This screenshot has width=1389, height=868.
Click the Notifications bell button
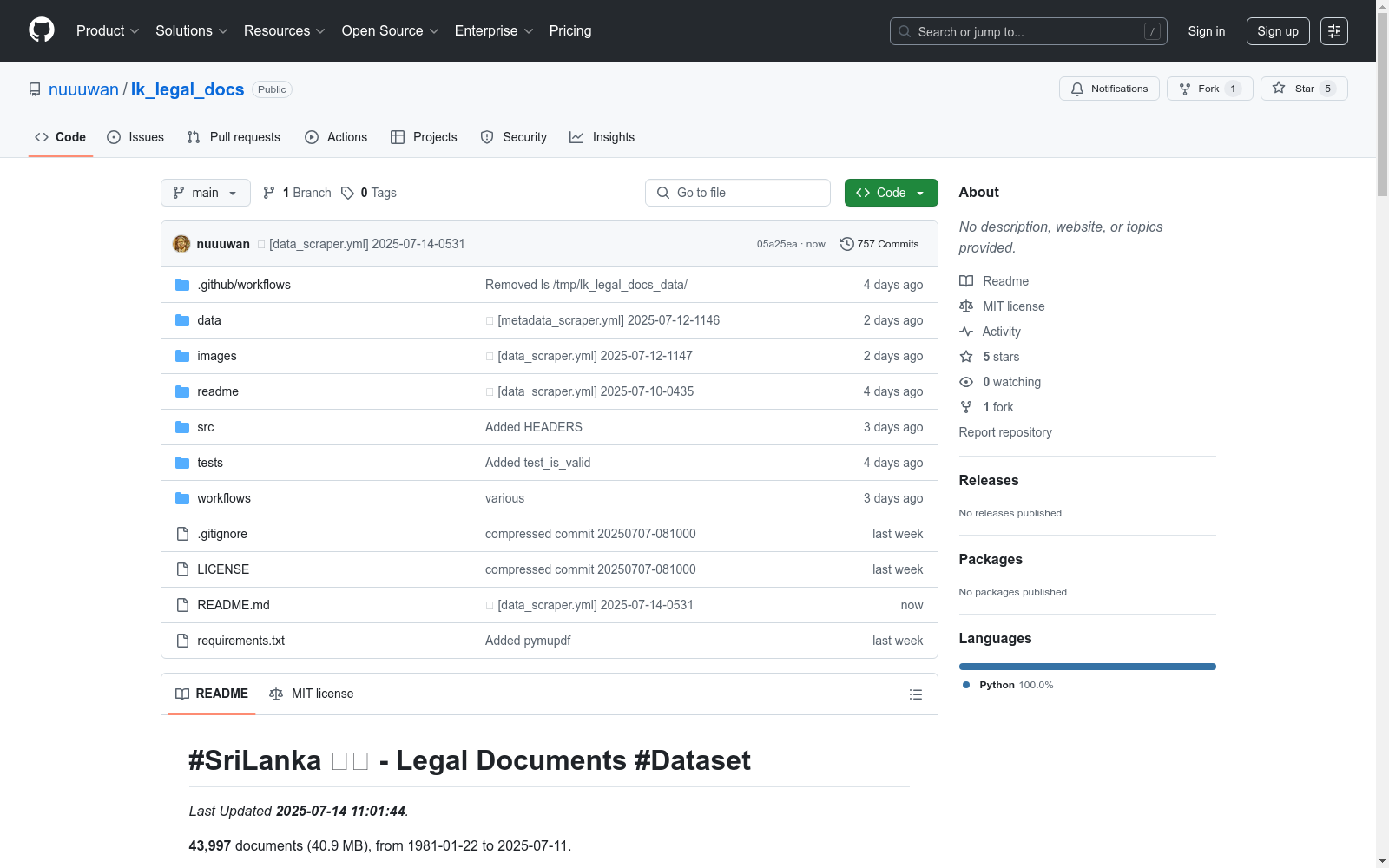coord(1109,89)
